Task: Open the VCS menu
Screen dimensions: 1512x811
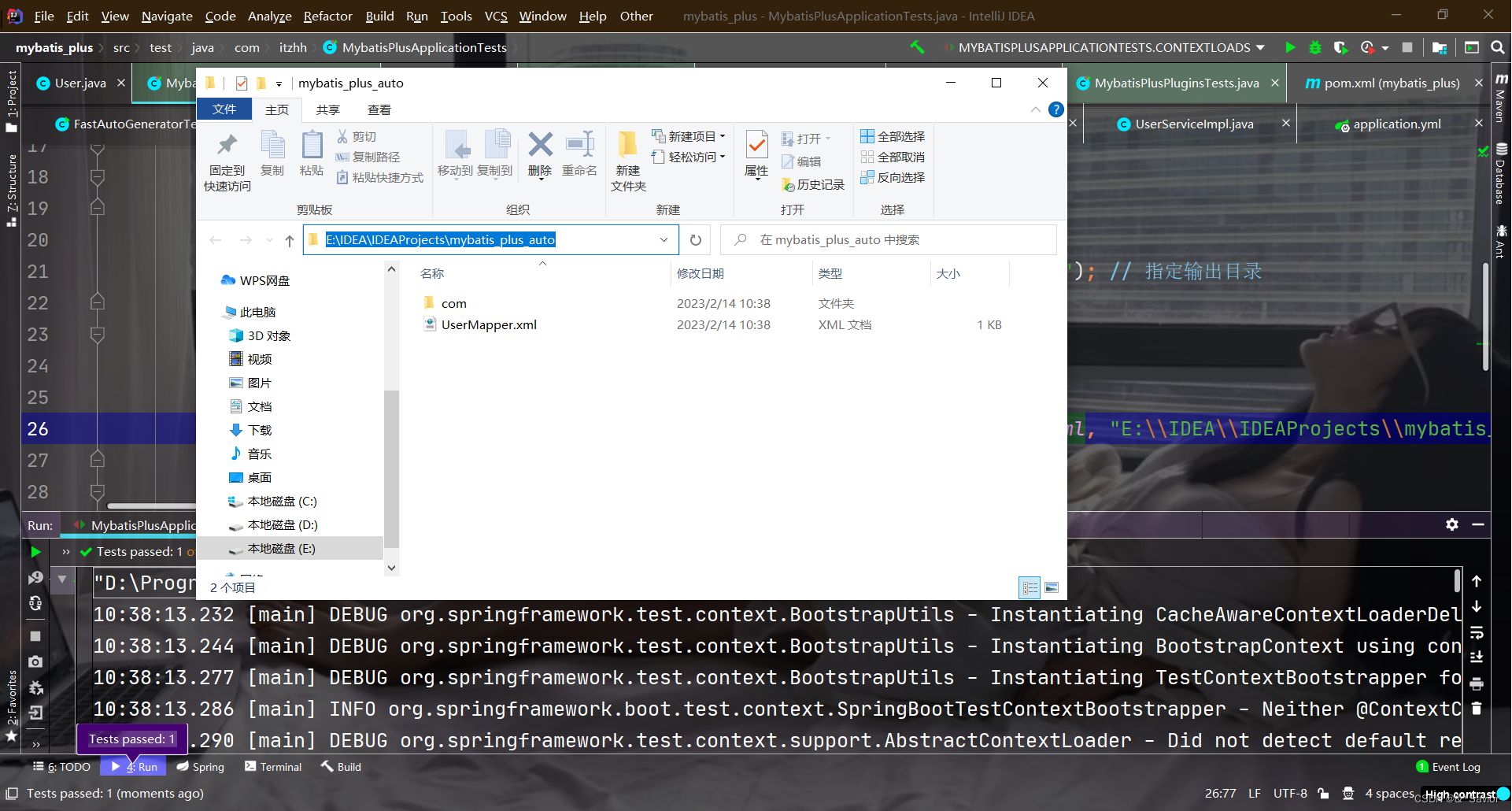Action: coord(496,16)
